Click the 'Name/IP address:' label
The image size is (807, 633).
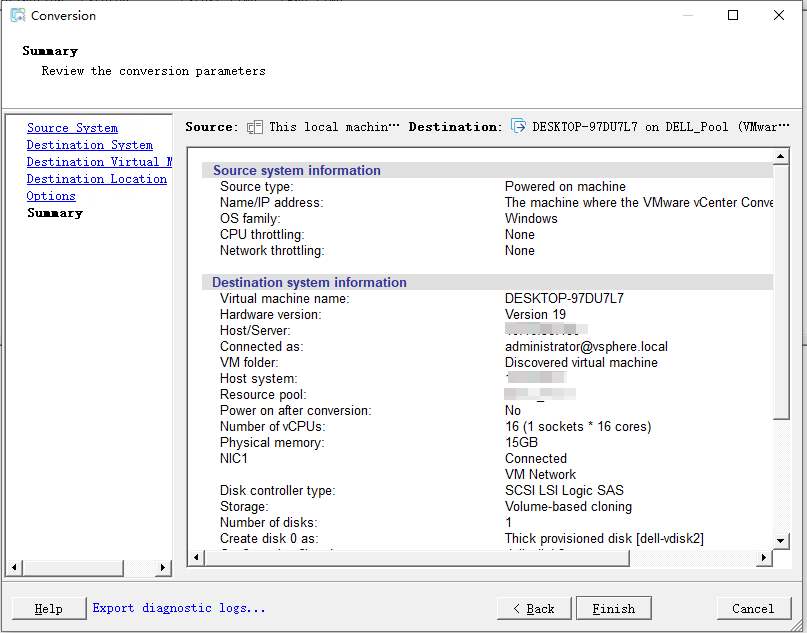(x=272, y=202)
